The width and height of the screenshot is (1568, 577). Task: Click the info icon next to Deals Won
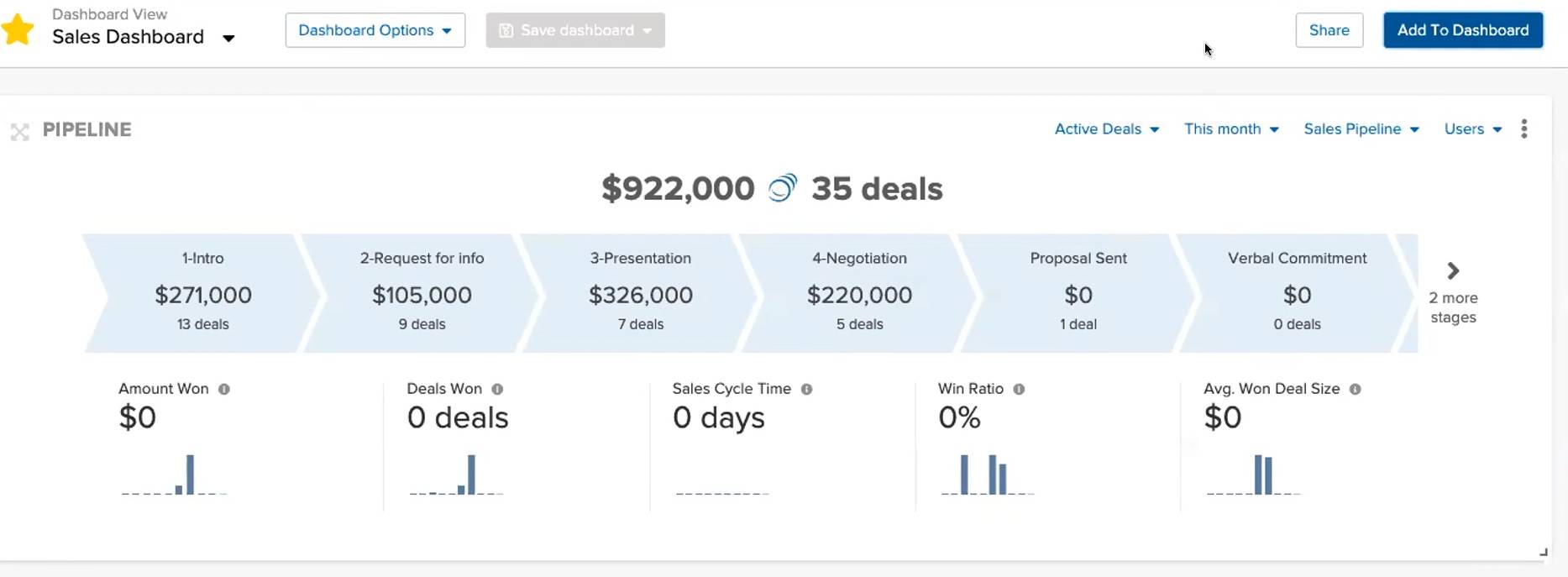pos(497,389)
